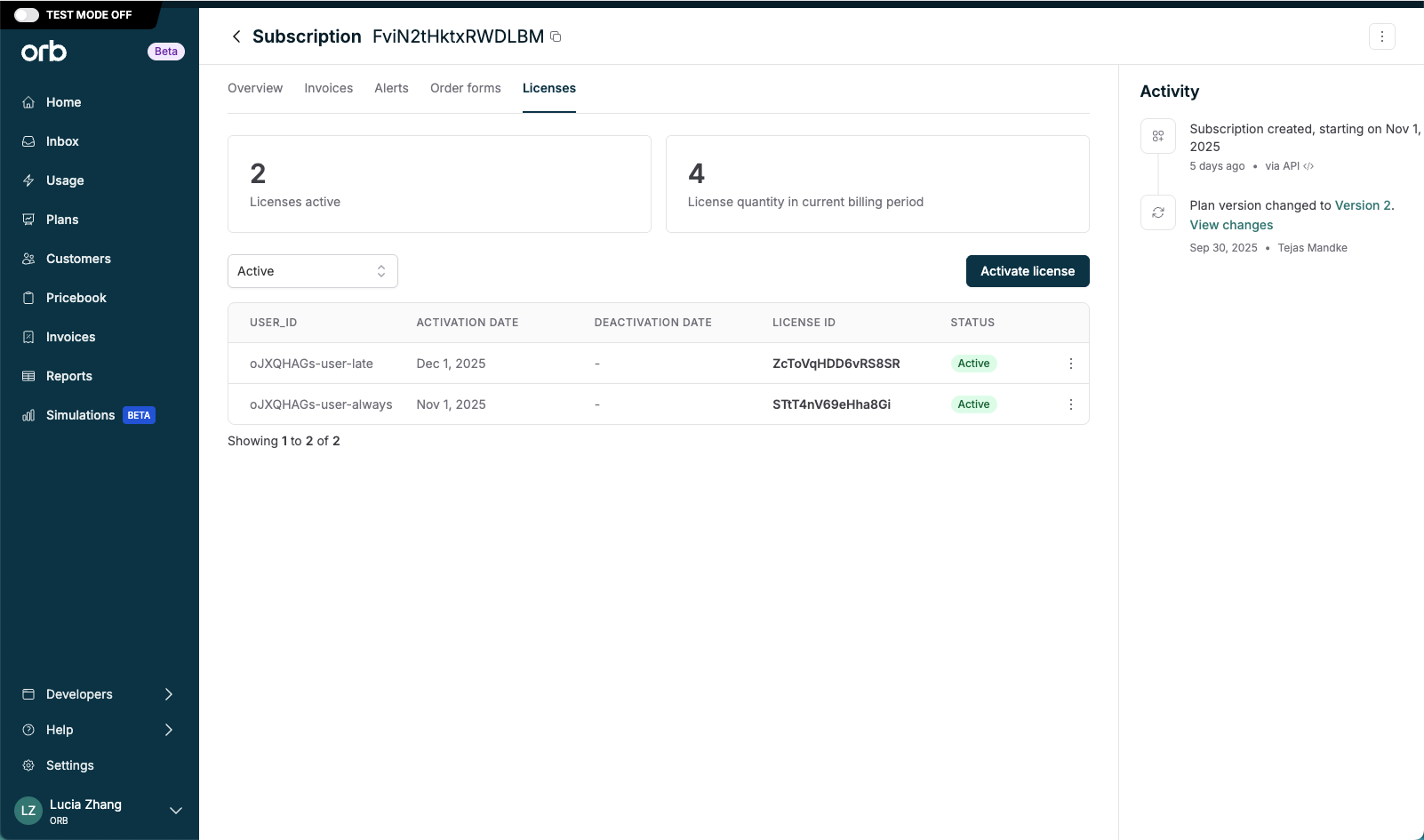Click the Beta badge beside the logo

coord(166,52)
